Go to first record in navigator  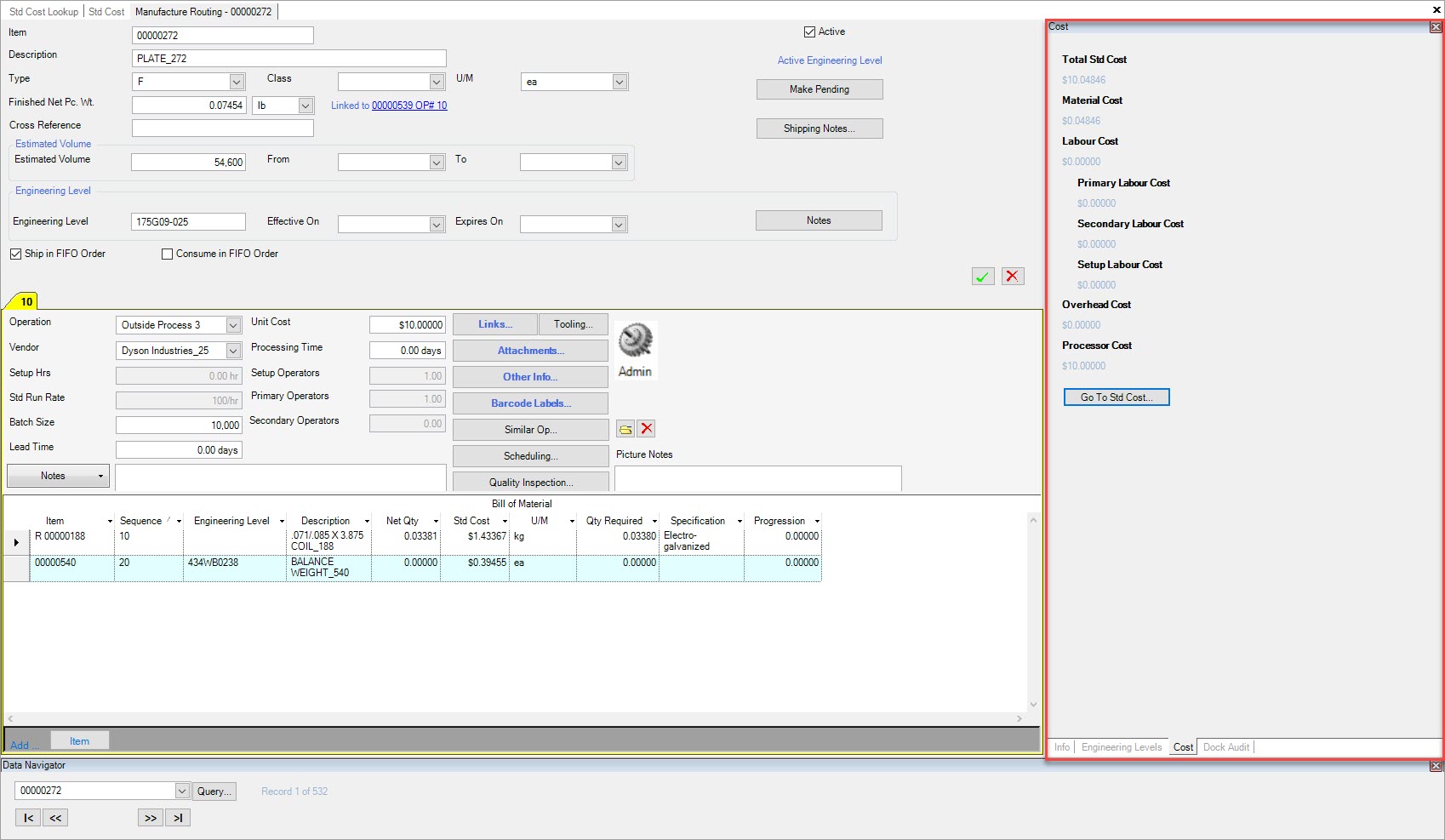(28, 818)
